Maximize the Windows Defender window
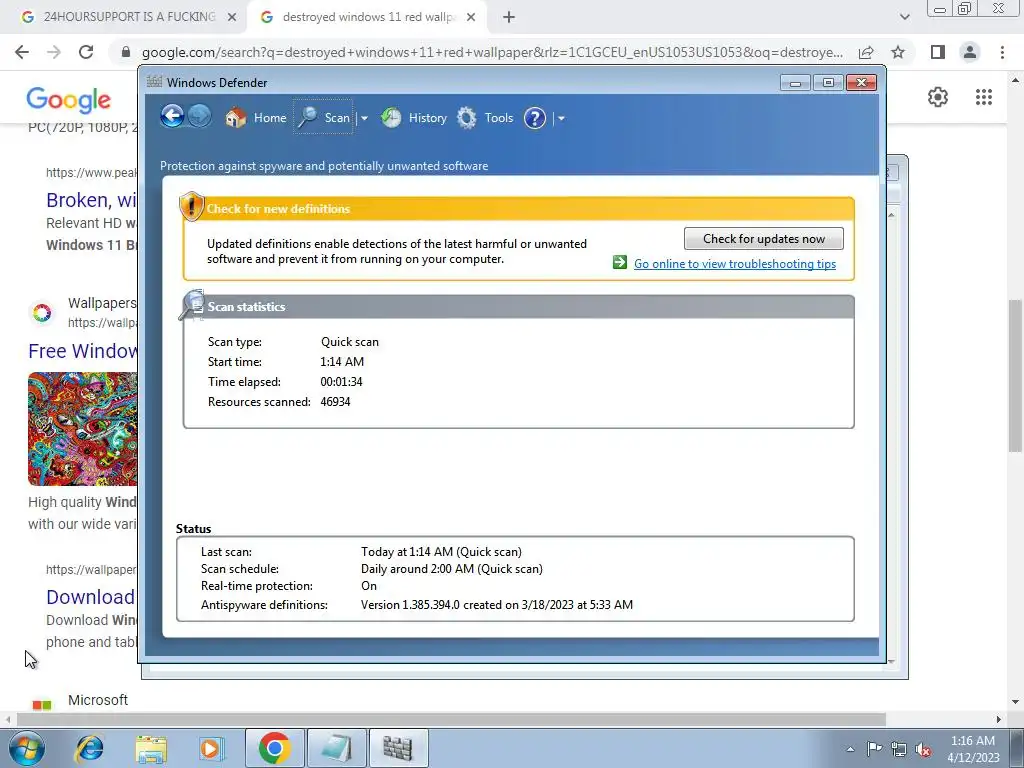1024x768 pixels. pos(828,82)
